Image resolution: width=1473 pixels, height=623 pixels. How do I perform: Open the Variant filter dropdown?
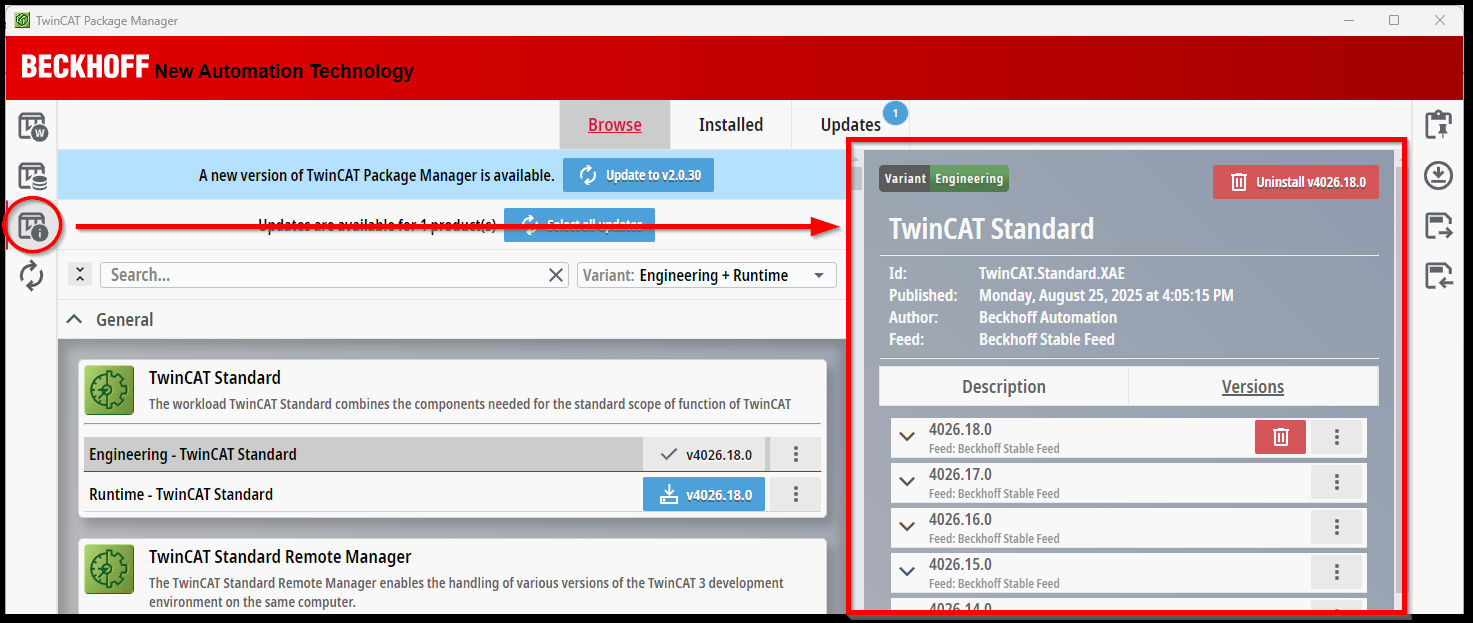coord(706,275)
